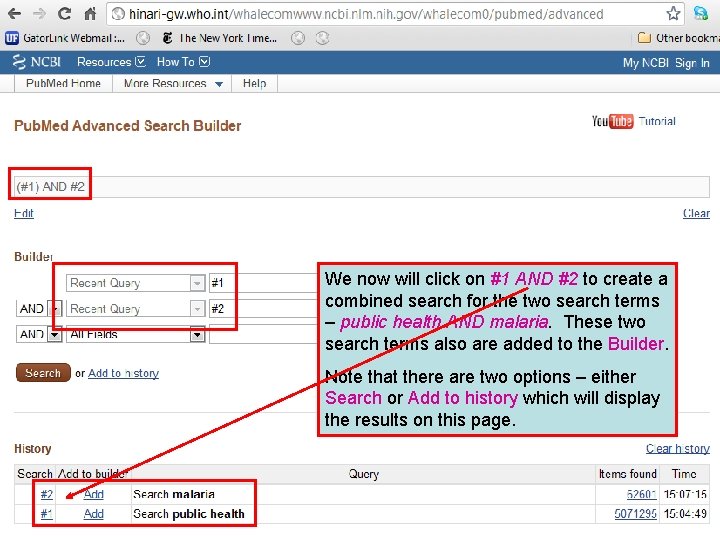This screenshot has height=540, width=720.
Task: Click the browser Back arrow
Action: pyautogui.click(x=14, y=14)
